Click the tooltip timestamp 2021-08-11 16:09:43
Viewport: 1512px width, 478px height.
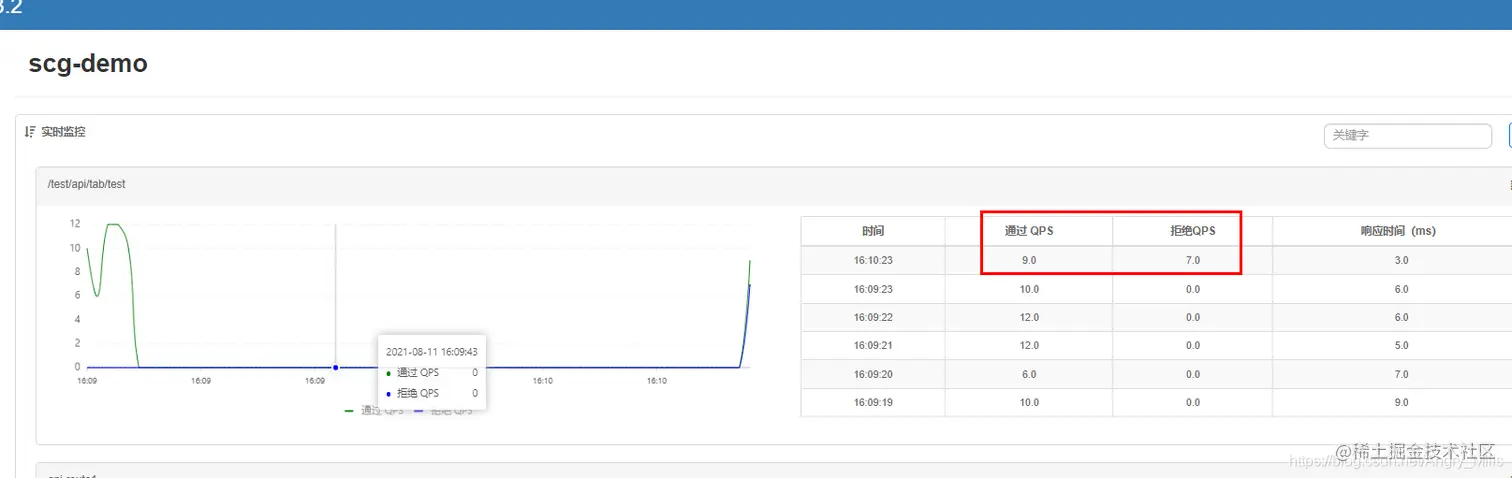[431, 352]
